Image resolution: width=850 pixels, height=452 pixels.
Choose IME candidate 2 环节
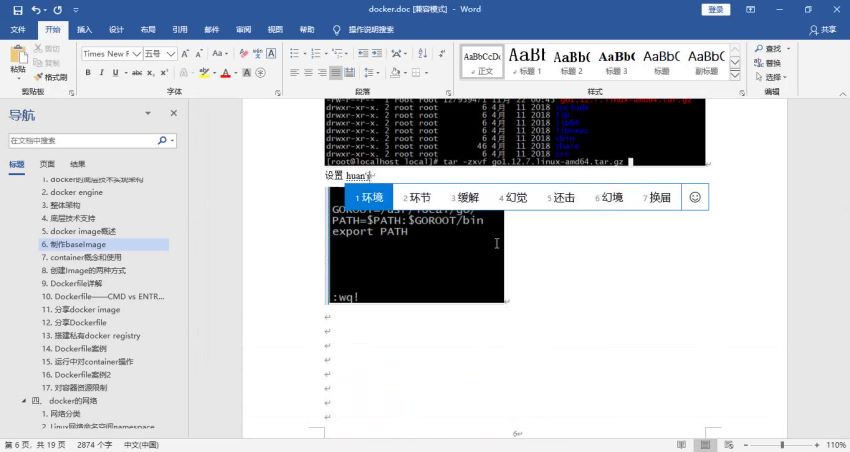417,197
